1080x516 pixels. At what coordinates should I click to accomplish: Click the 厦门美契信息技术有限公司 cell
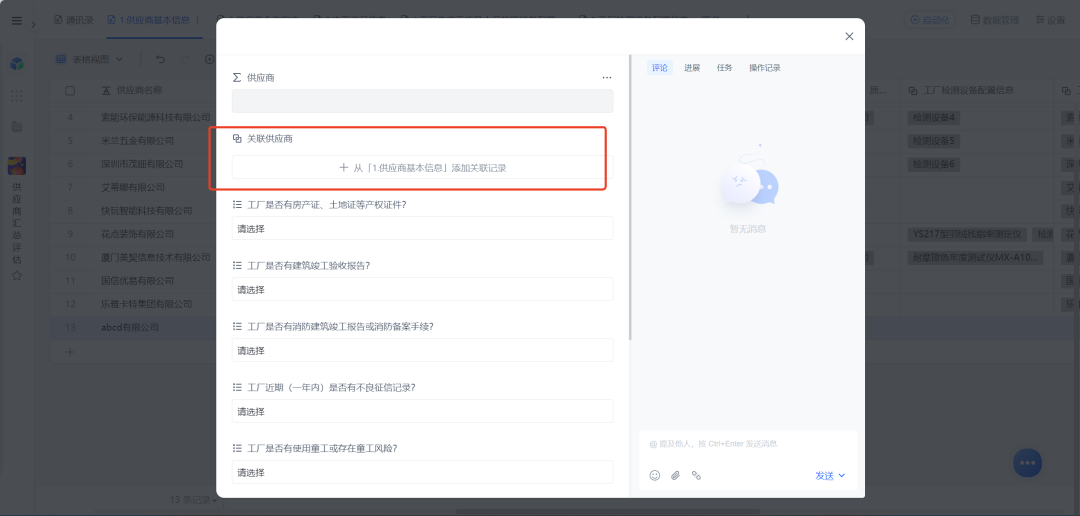tap(155, 258)
